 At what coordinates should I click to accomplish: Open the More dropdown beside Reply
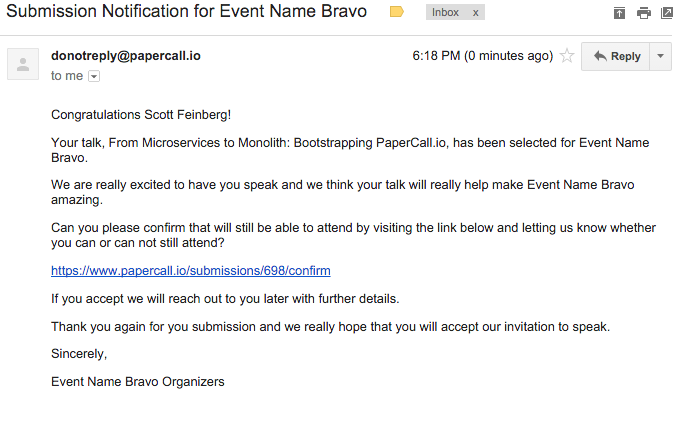point(660,56)
